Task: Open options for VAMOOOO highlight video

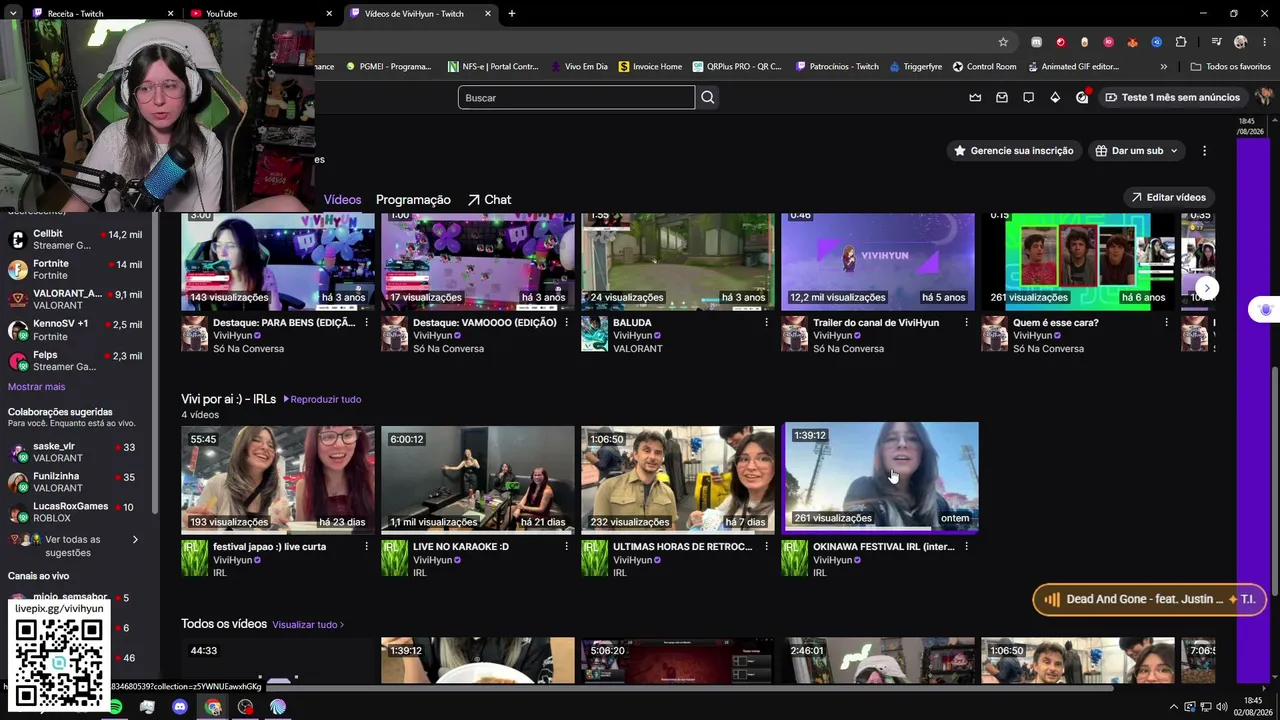Action: click(x=566, y=323)
